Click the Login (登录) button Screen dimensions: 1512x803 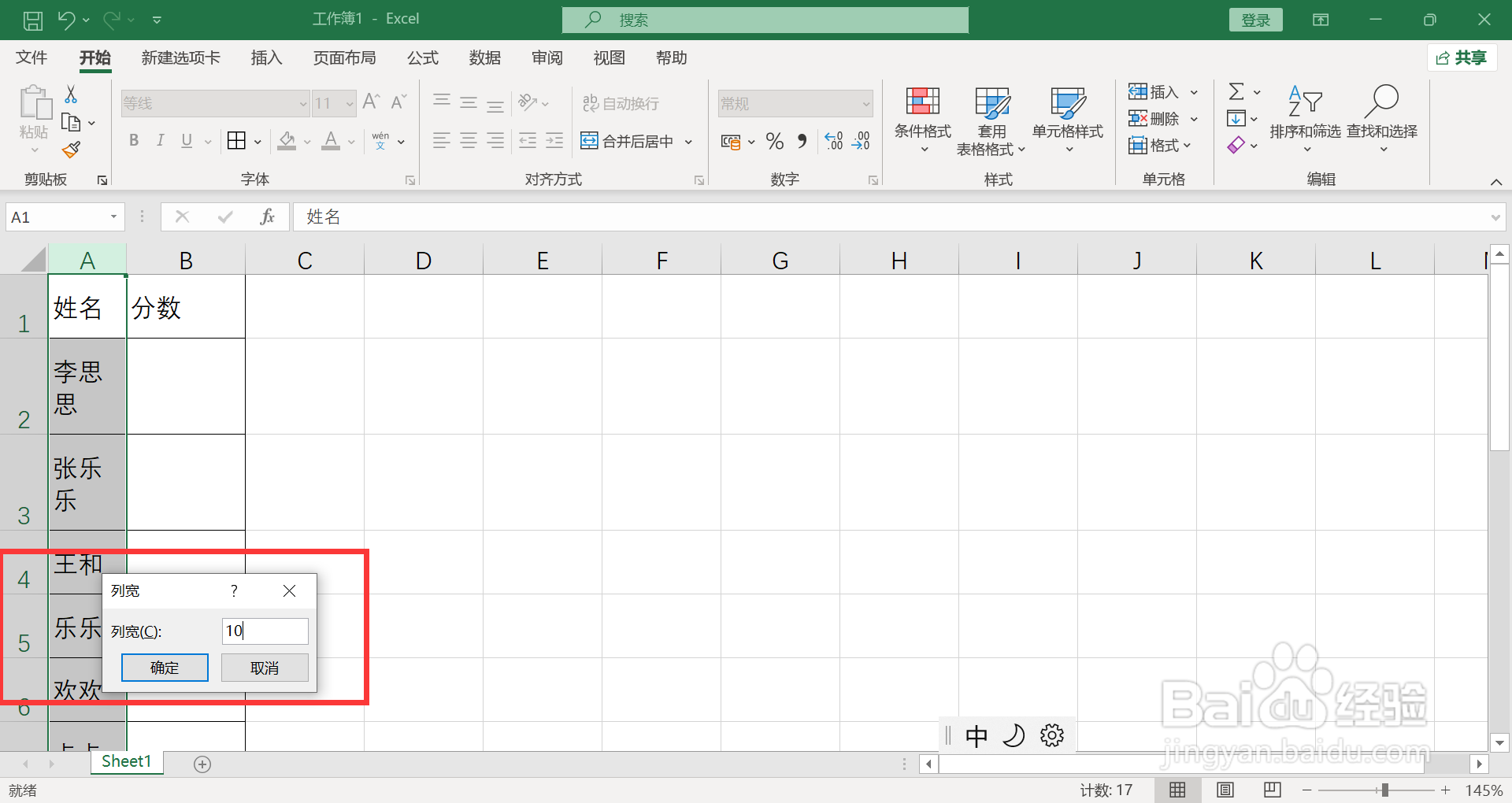[1255, 20]
